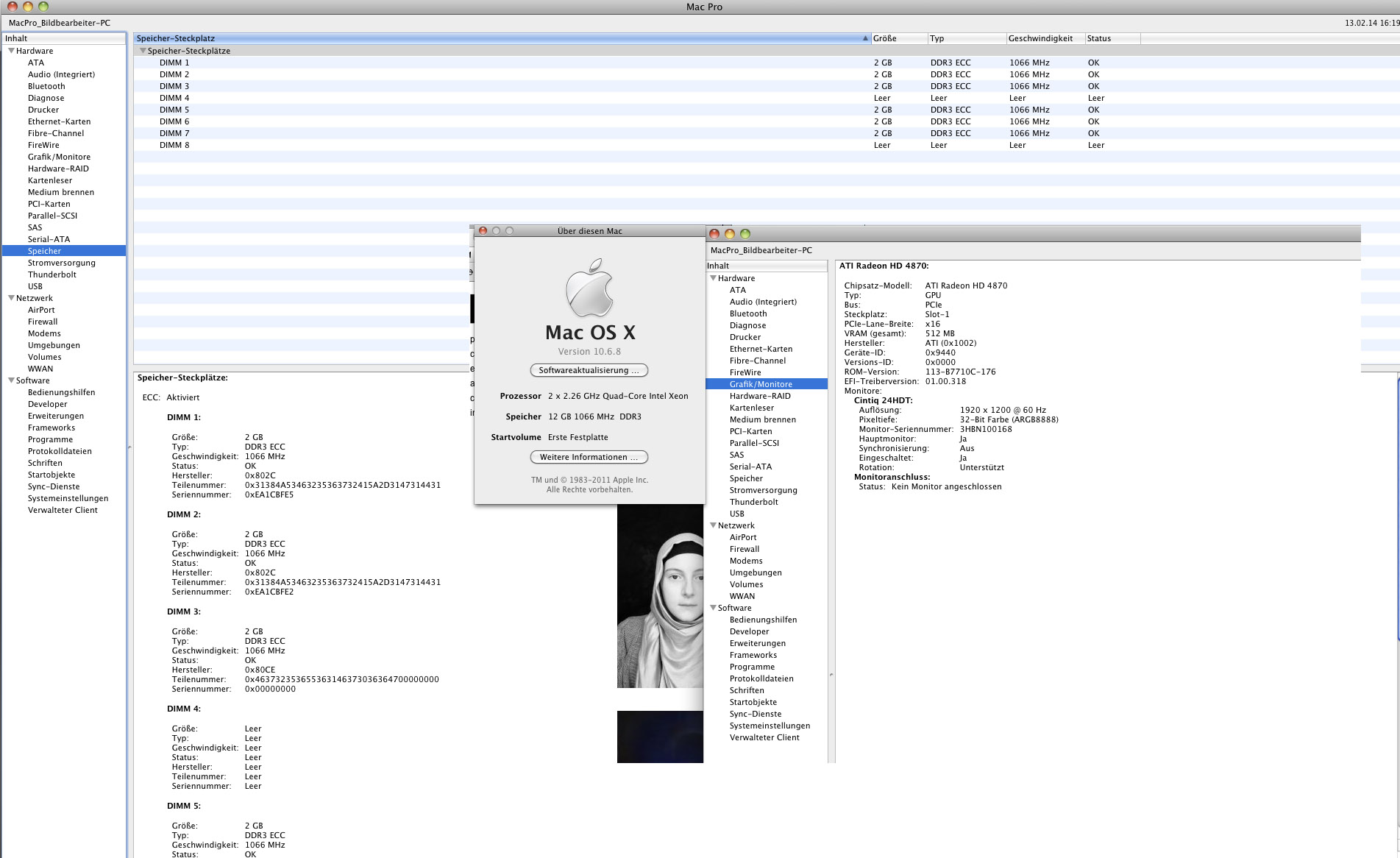
Task: Select PCI-Karten in the main Mac Pro sidebar
Action: (x=49, y=204)
